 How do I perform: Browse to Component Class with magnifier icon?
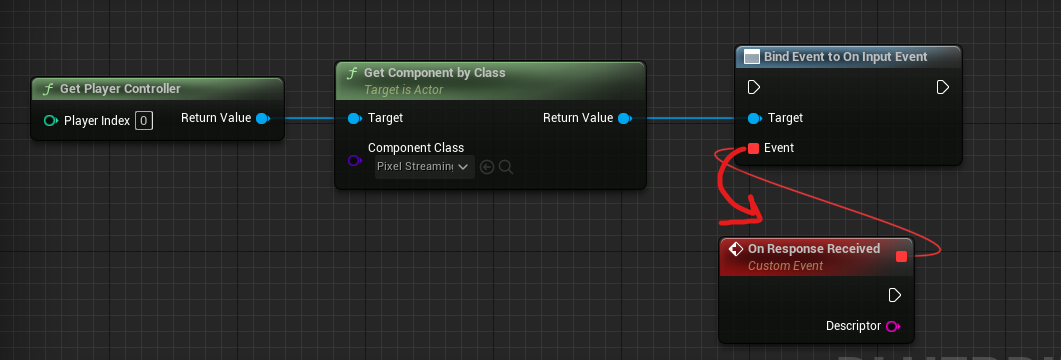pos(505,166)
